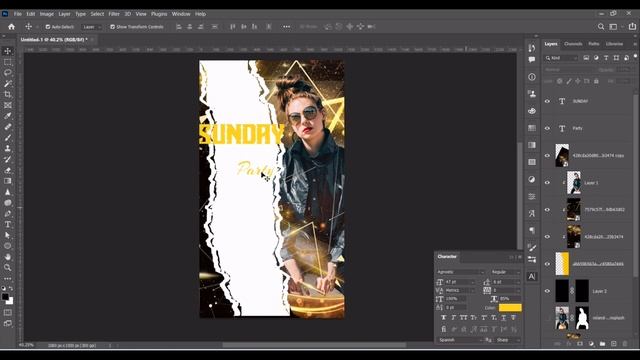Open the Search icon at top right

(601, 27)
